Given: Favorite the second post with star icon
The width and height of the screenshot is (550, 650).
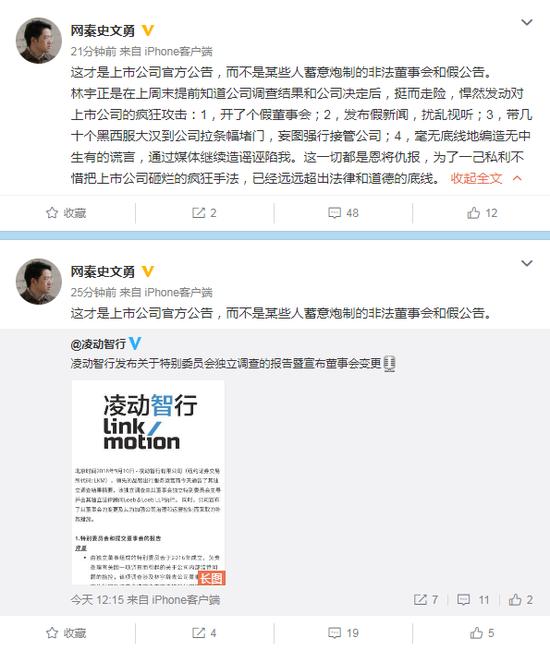Looking at the screenshot, I should (x=66, y=633).
